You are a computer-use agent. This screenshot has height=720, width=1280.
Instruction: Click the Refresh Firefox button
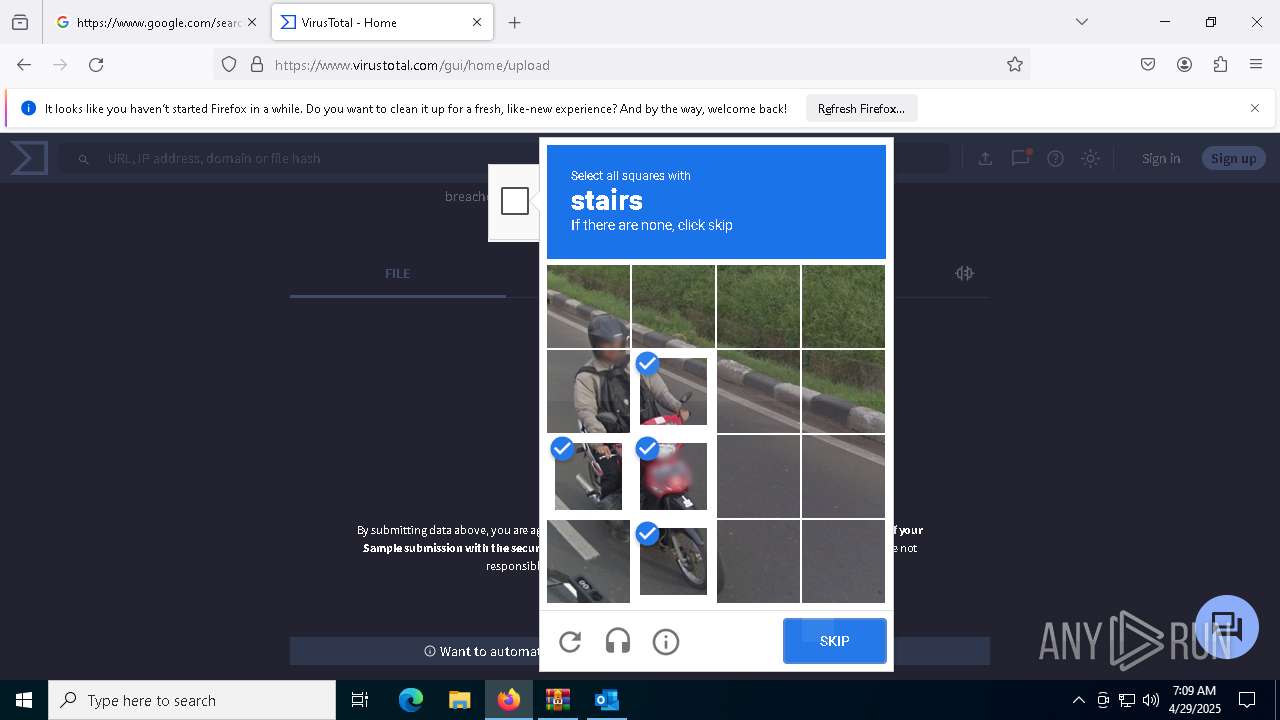pyautogui.click(x=861, y=108)
